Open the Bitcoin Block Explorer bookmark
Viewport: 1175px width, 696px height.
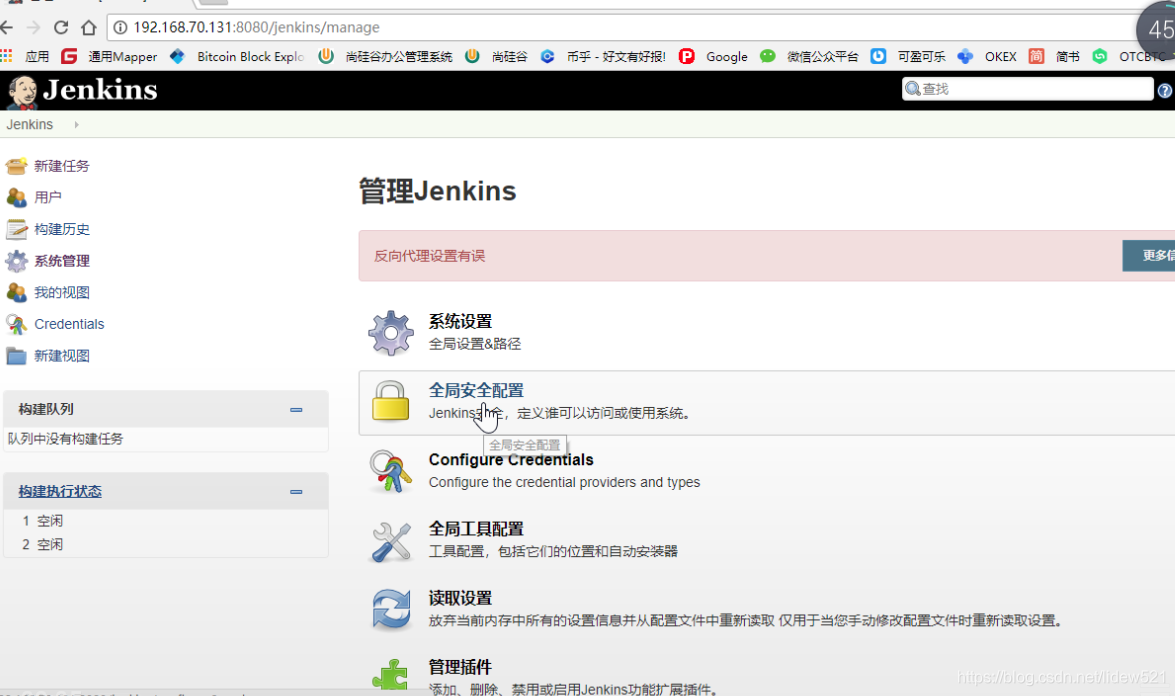coord(237,56)
